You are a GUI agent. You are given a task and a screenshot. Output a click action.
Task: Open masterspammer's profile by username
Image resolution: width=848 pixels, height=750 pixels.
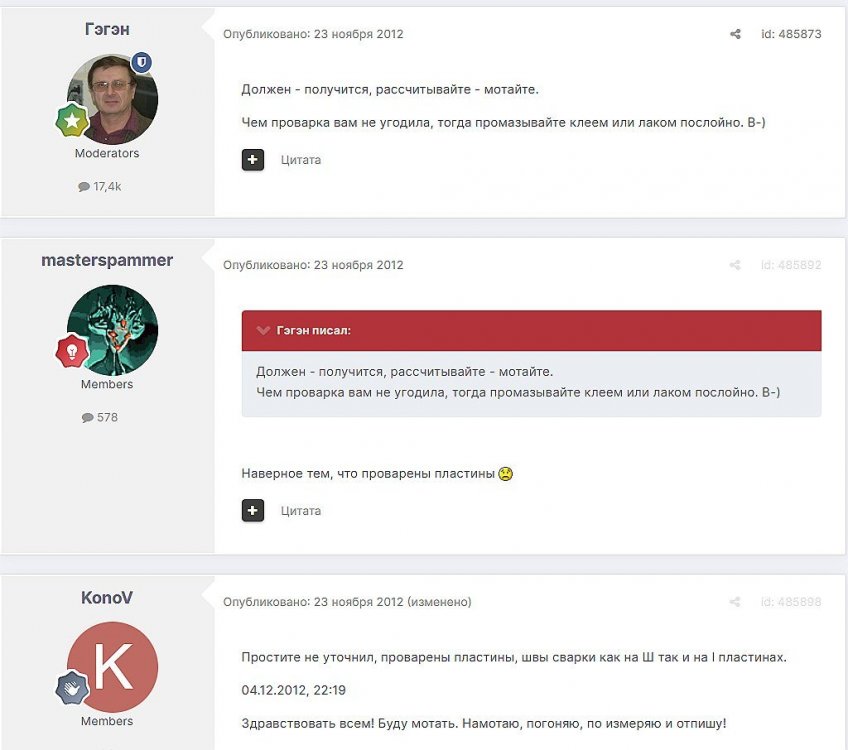[107, 260]
